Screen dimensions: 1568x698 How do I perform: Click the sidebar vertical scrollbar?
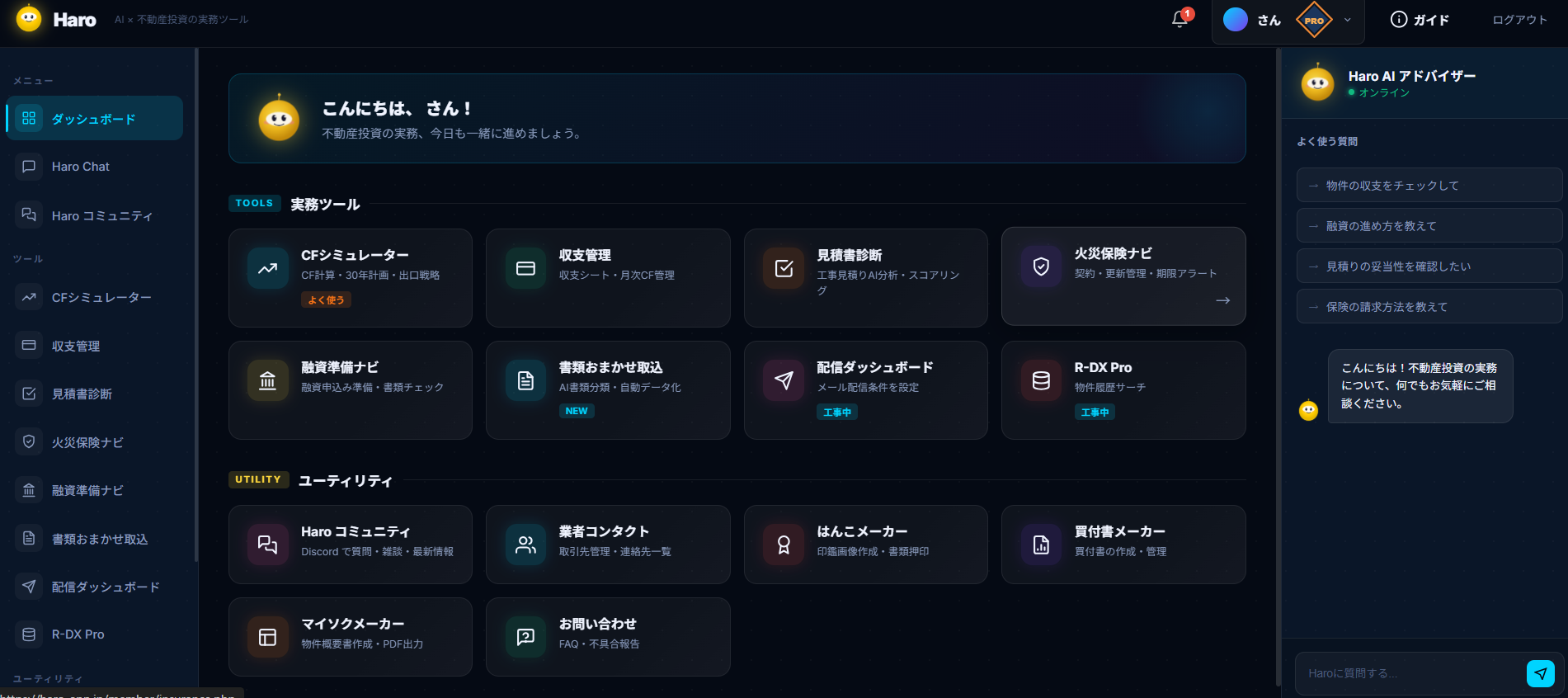pyautogui.click(x=196, y=305)
